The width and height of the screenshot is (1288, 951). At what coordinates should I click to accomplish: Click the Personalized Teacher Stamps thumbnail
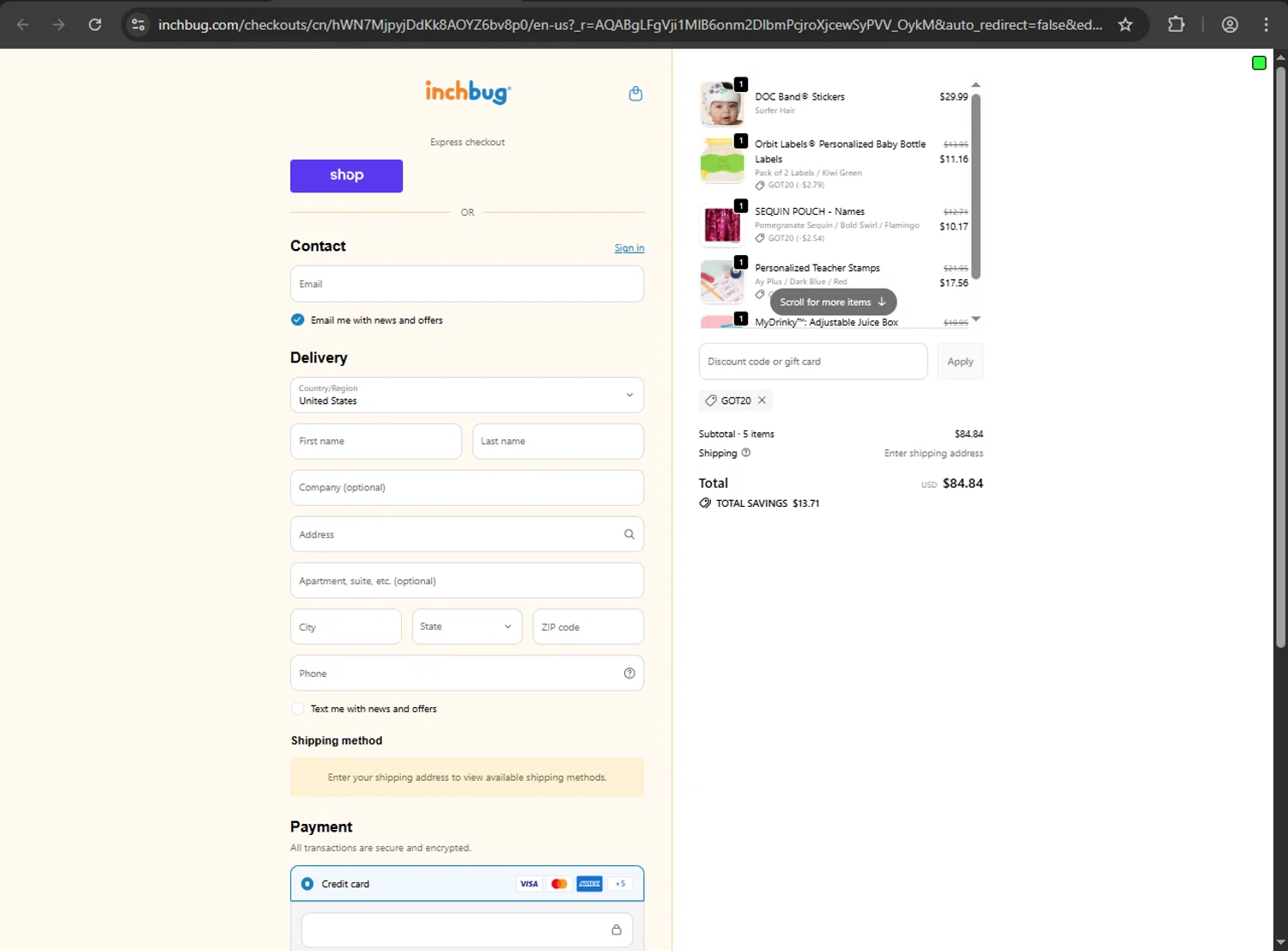click(722, 282)
